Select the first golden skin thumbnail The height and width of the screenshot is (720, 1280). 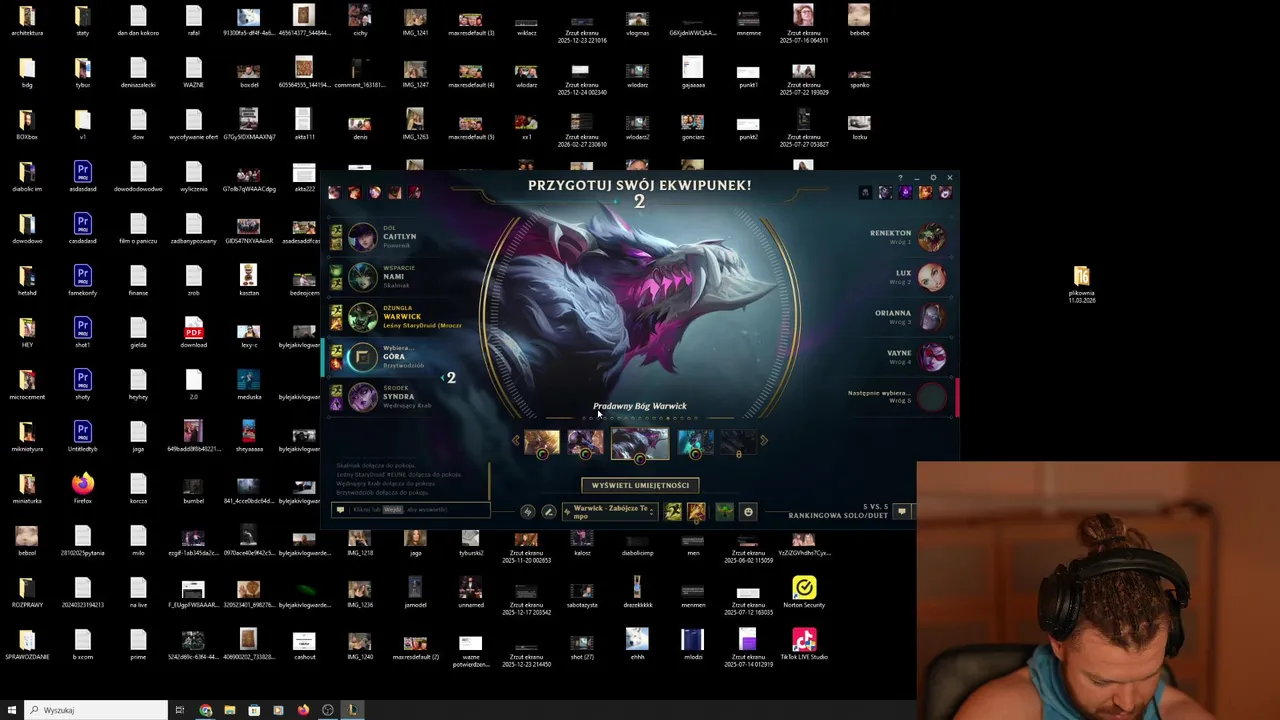pyautogui.click(x=542, y=441)
